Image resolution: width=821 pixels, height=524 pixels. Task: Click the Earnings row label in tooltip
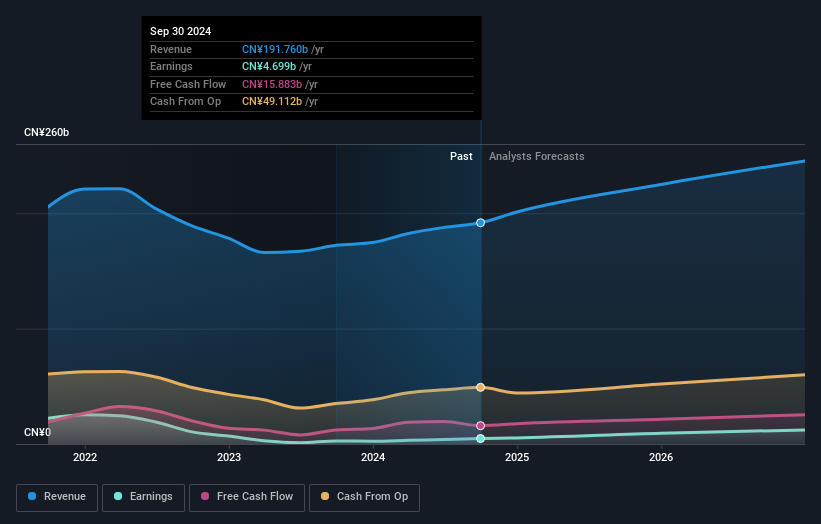pyautogui.click(x=171, y=66)
